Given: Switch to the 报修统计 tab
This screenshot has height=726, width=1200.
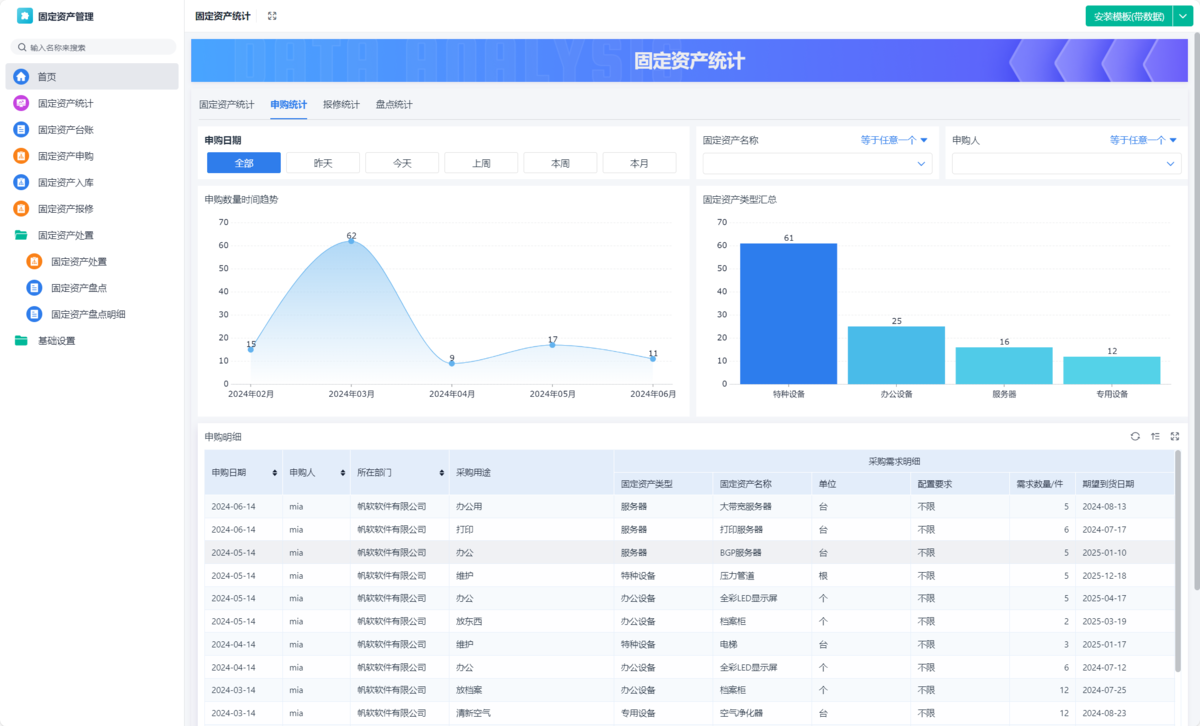Looking at the screenshot, I should click(x=341, y=105).
